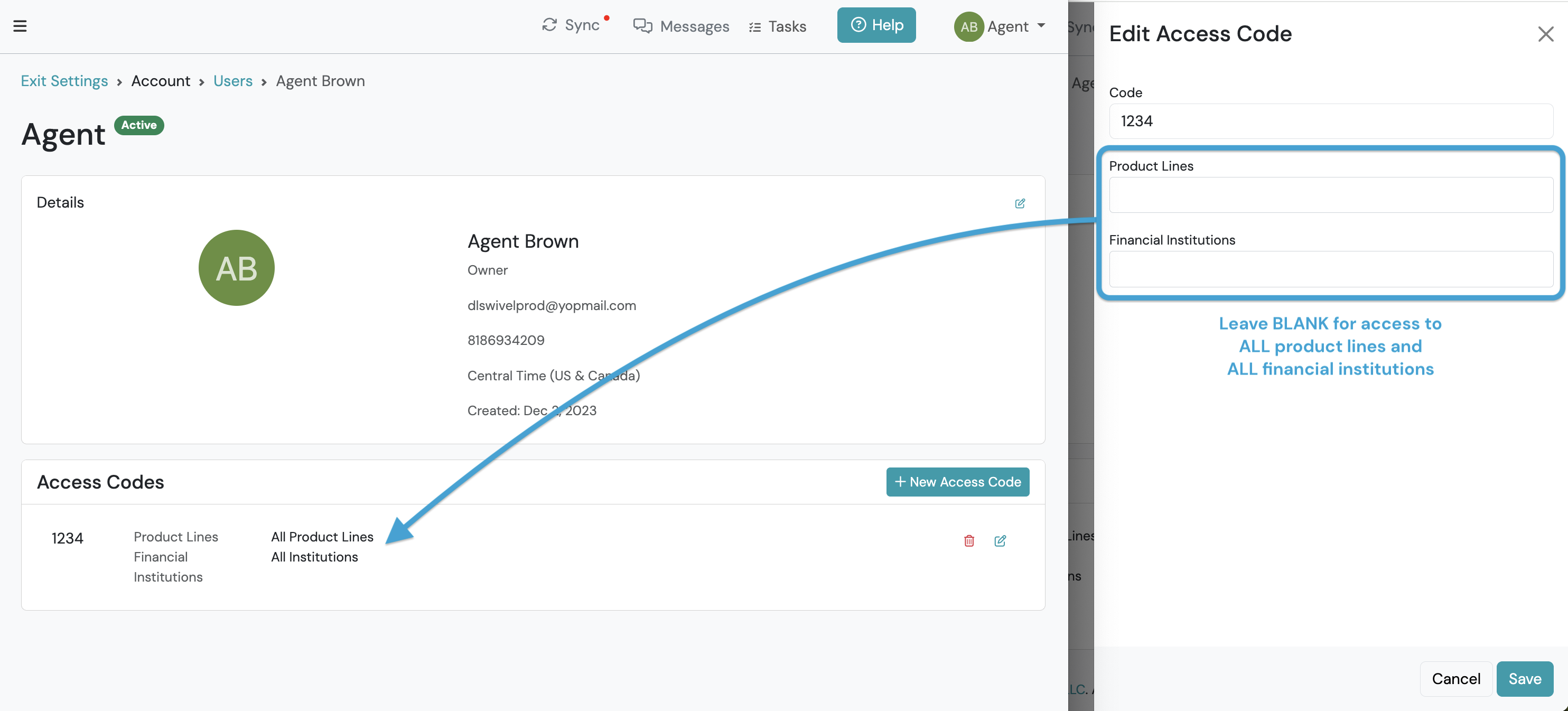Cancel editing the access code
1568x711 pixels.
point(1456,678)
